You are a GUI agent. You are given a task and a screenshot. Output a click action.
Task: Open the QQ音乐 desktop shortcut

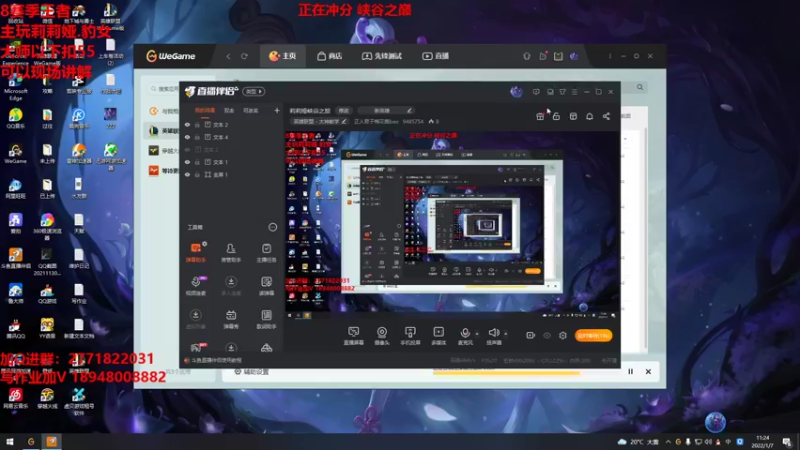pyautogui.click(x=15, y=118)
